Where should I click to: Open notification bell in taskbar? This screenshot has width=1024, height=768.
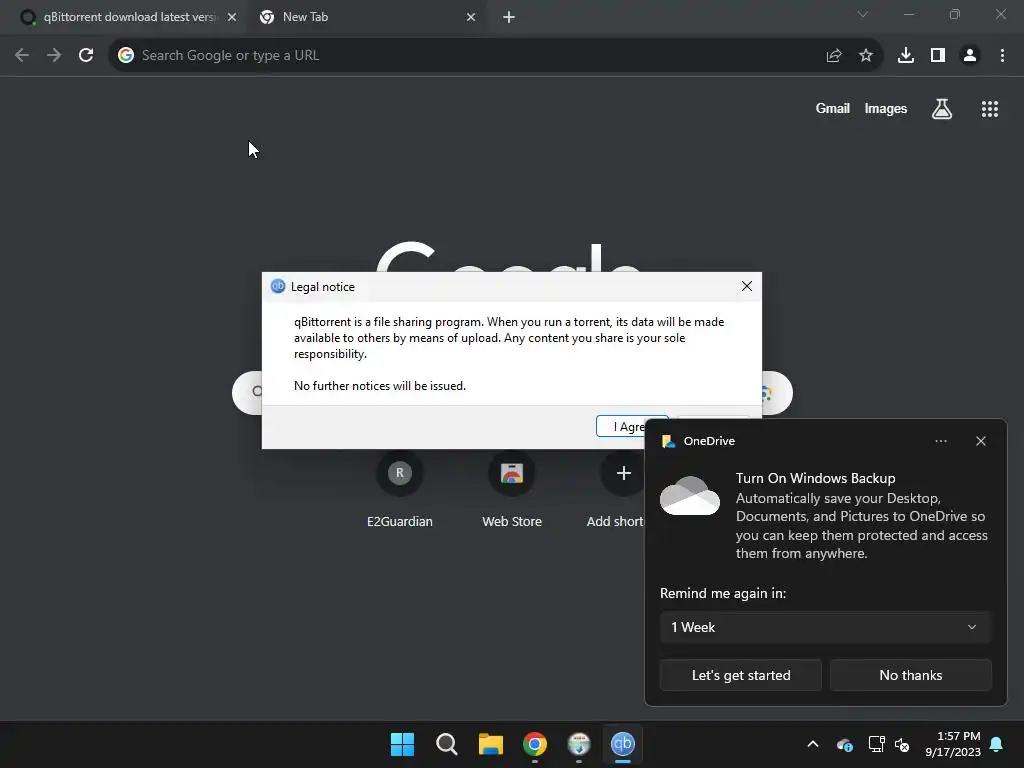tap(997, 744)
